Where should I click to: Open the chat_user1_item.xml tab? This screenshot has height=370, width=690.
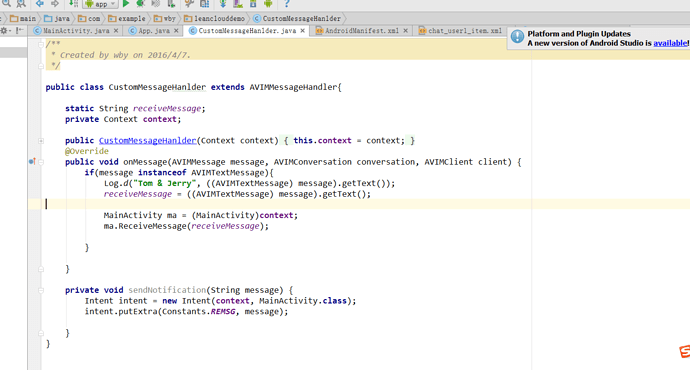460,31
